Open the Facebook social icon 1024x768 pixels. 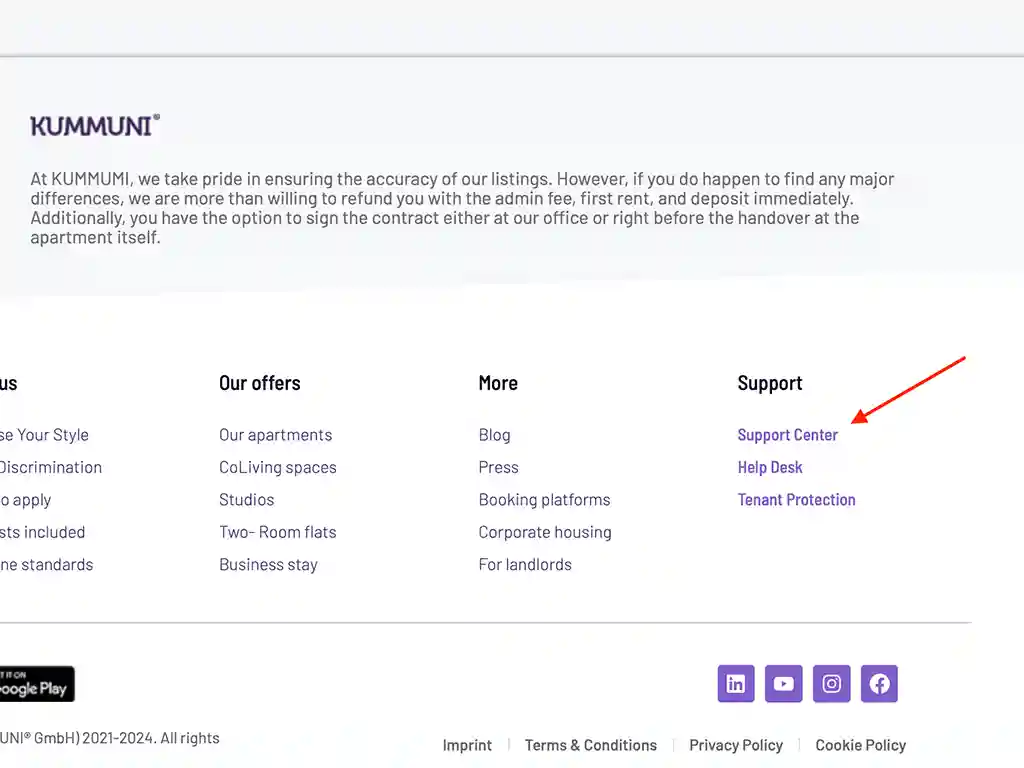click(879, 684)
